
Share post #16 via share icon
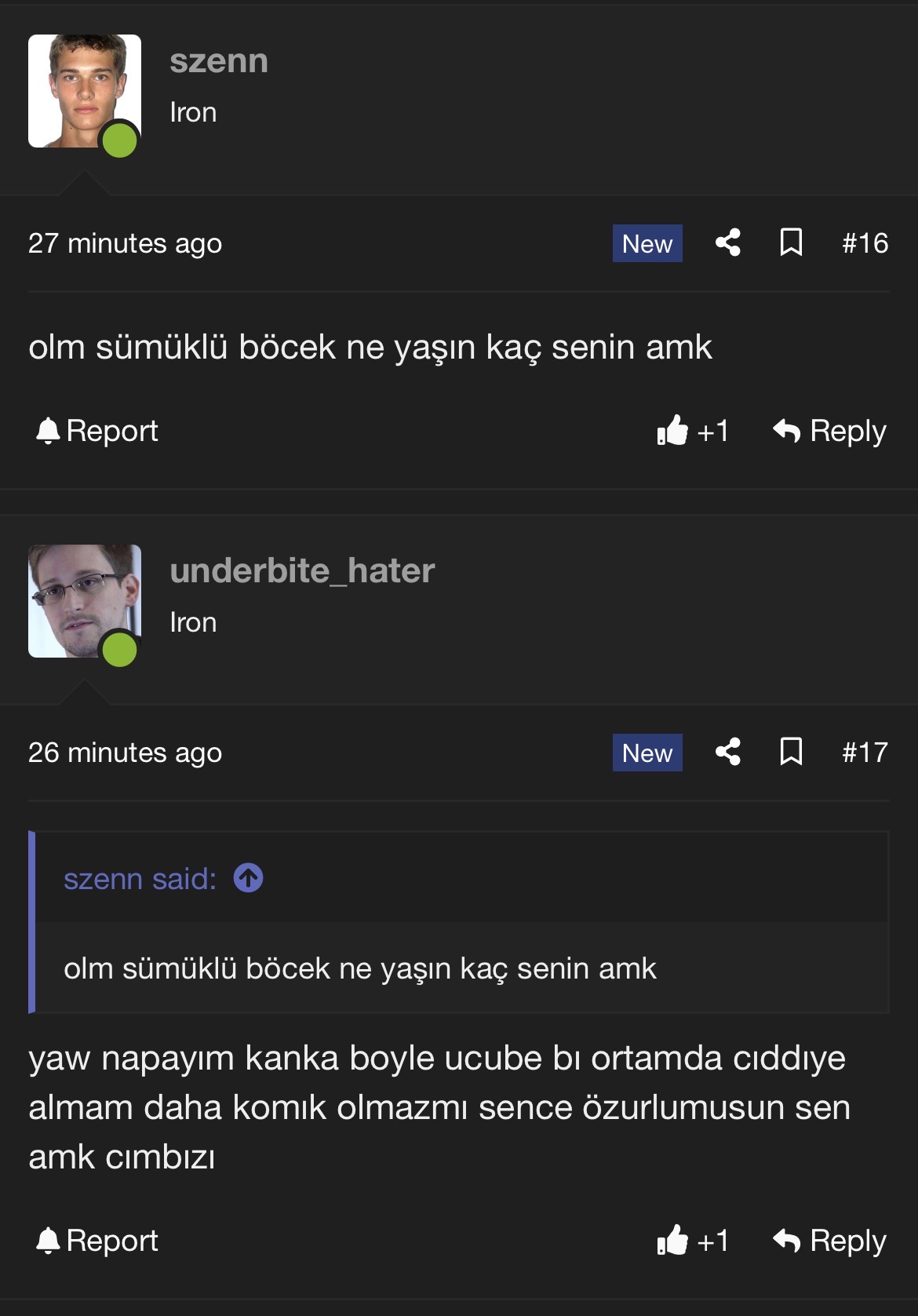coord(727,242)
